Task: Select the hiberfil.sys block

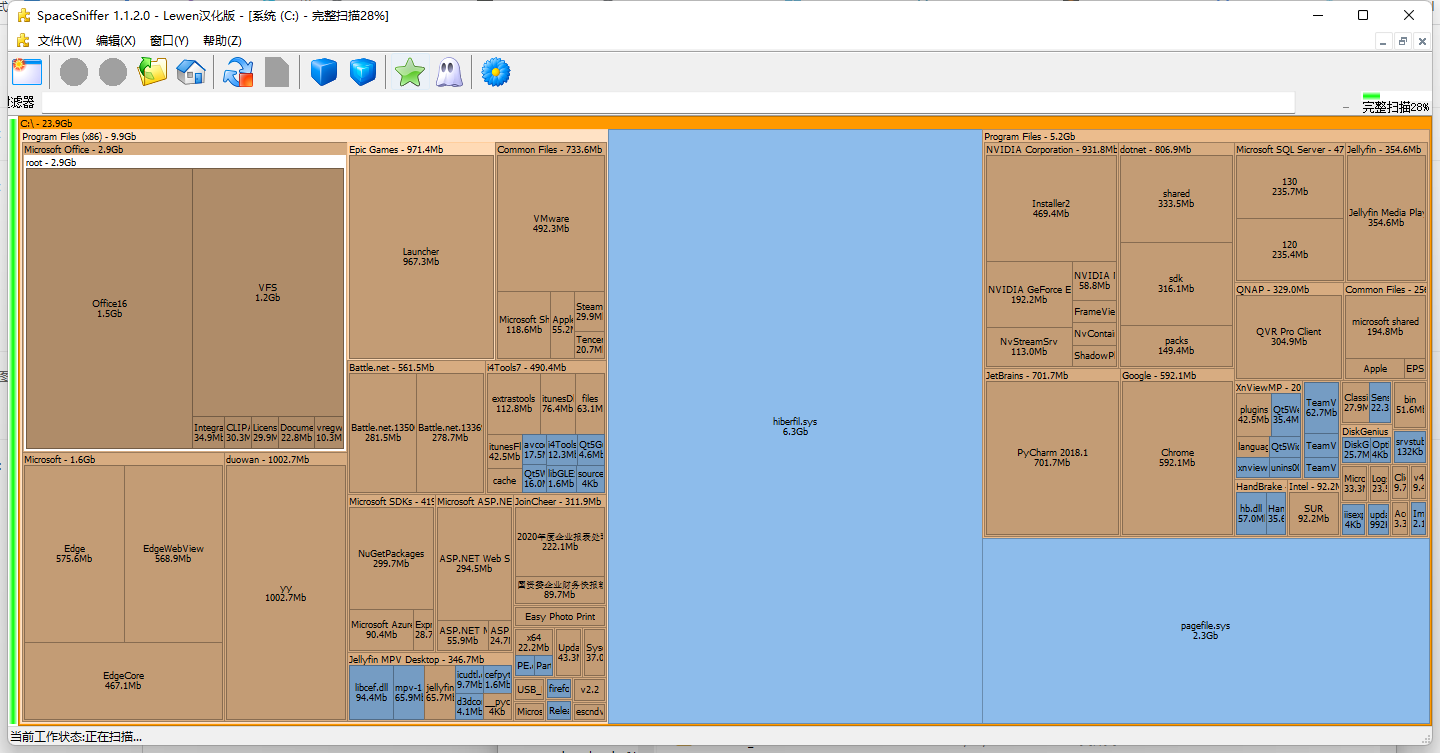Action: 795,427
